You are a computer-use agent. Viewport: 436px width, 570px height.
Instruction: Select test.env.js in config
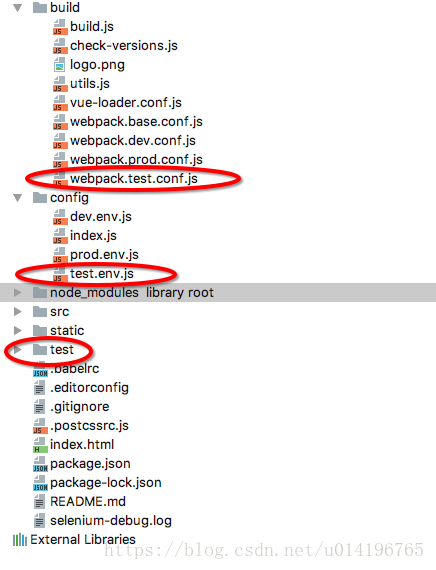[102, 274]
